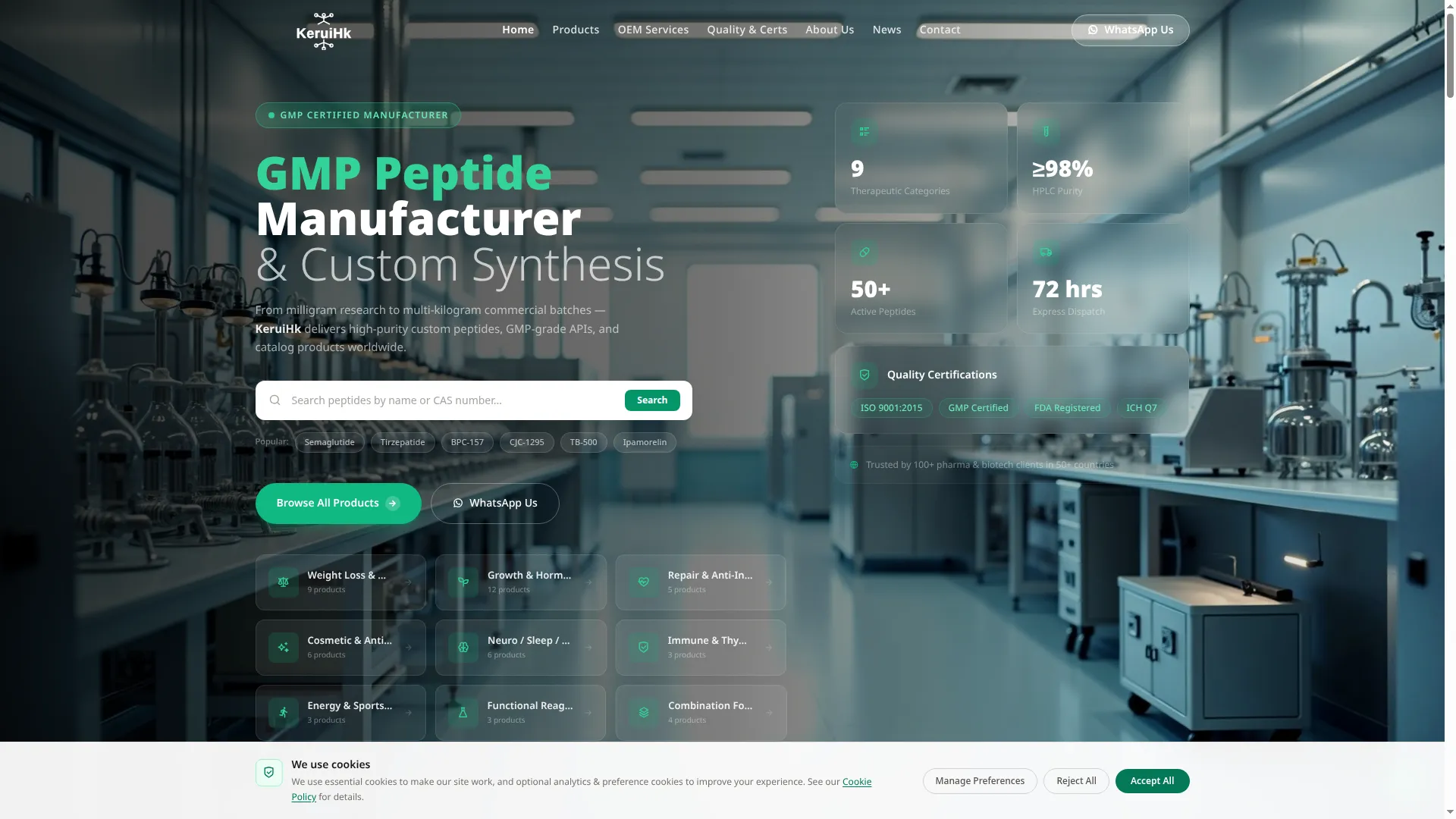1456x819 pixels.
Task: Accept All cookies
Action: (1152, 781)
